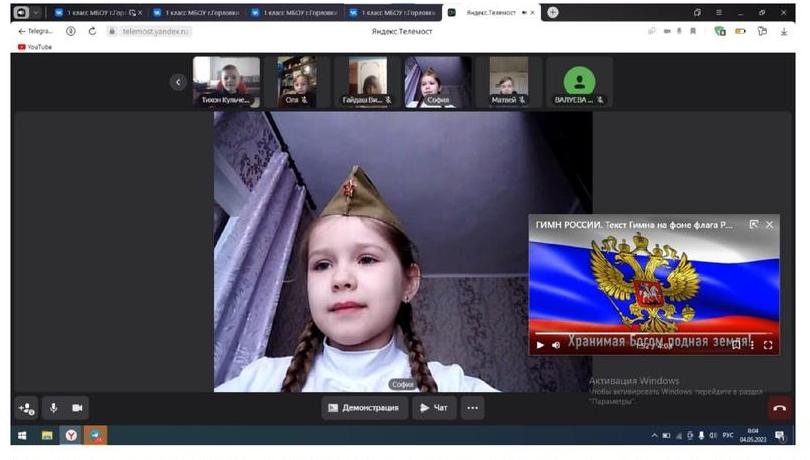The width and height of the screenshot is (810, 460).
Task: Open the more options three-dots menu
Action: tap(472, 408)
